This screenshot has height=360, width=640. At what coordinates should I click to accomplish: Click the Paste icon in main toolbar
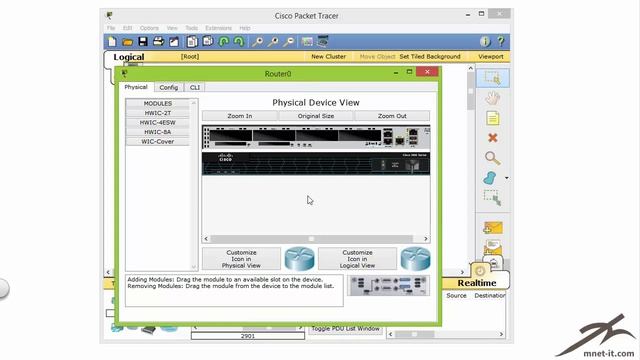pos(208,42)
